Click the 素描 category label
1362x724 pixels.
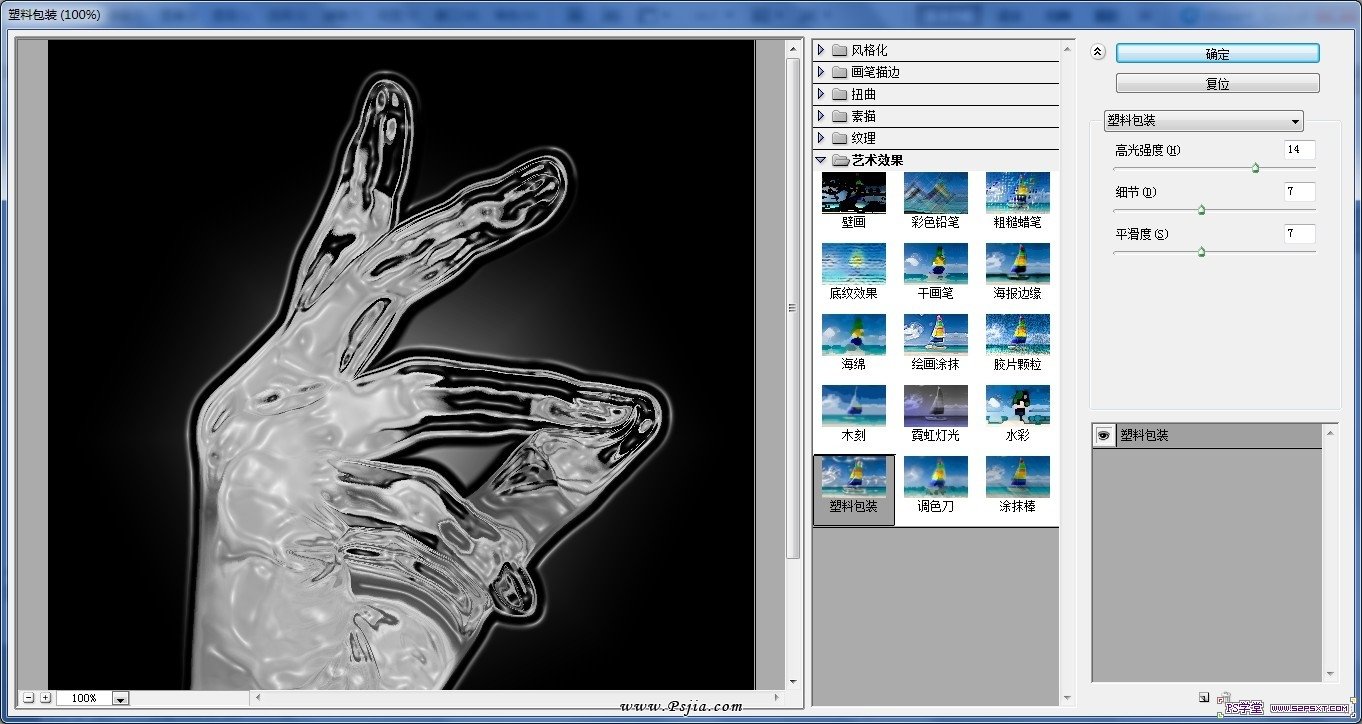(x=864, y=116)
